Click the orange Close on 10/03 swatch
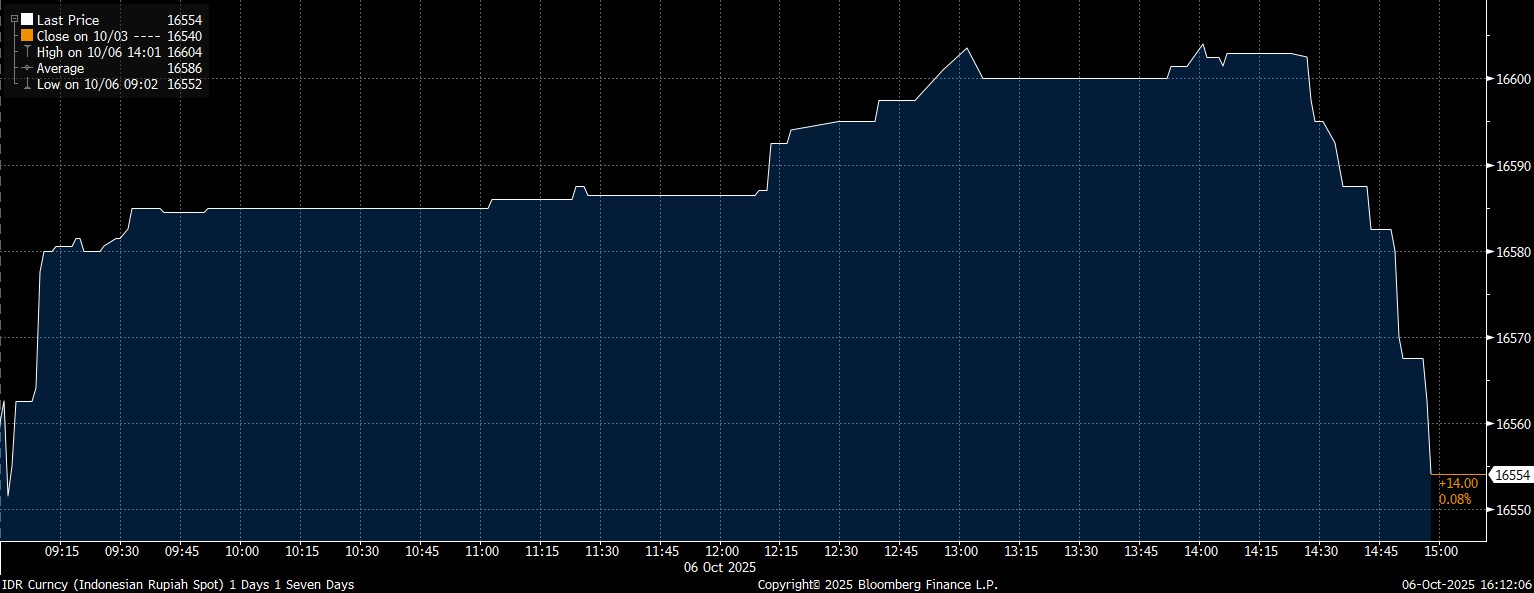1534x593 pixels. pyautogui.click(x=27, y=36)
